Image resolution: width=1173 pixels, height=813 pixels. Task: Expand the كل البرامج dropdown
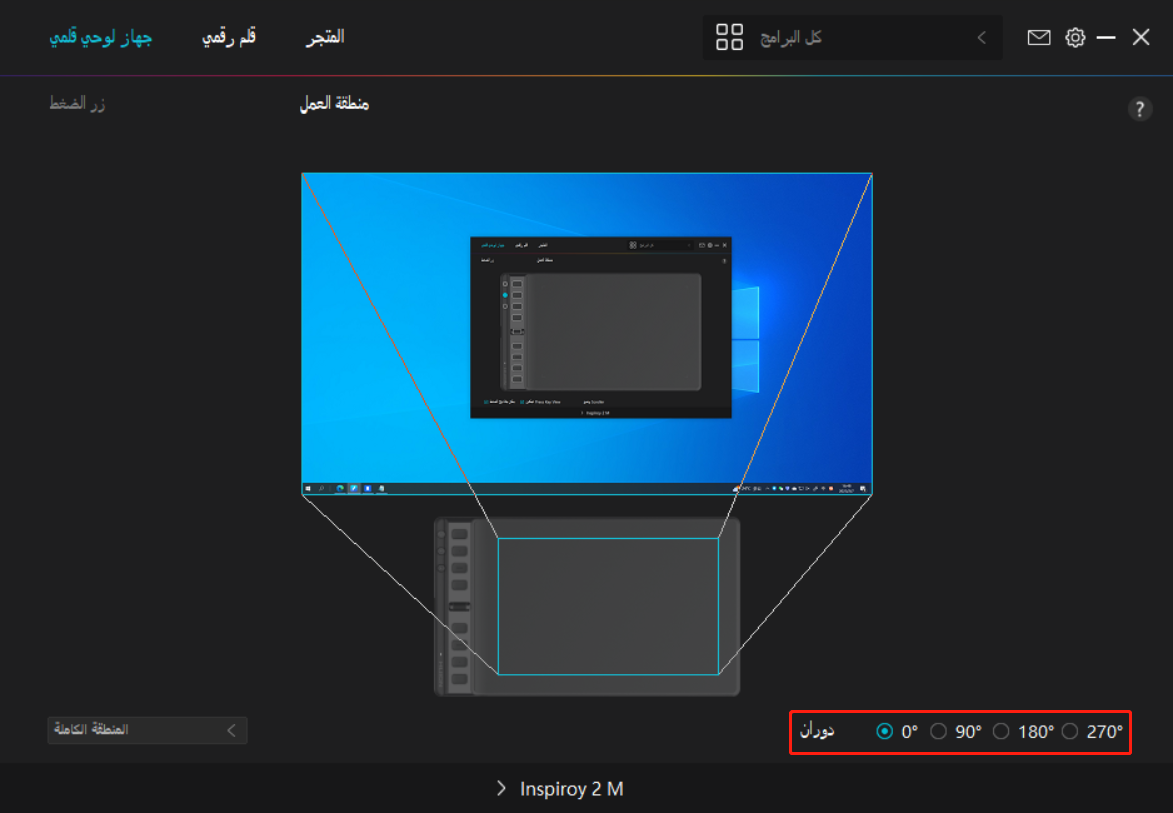pos(980,37)
